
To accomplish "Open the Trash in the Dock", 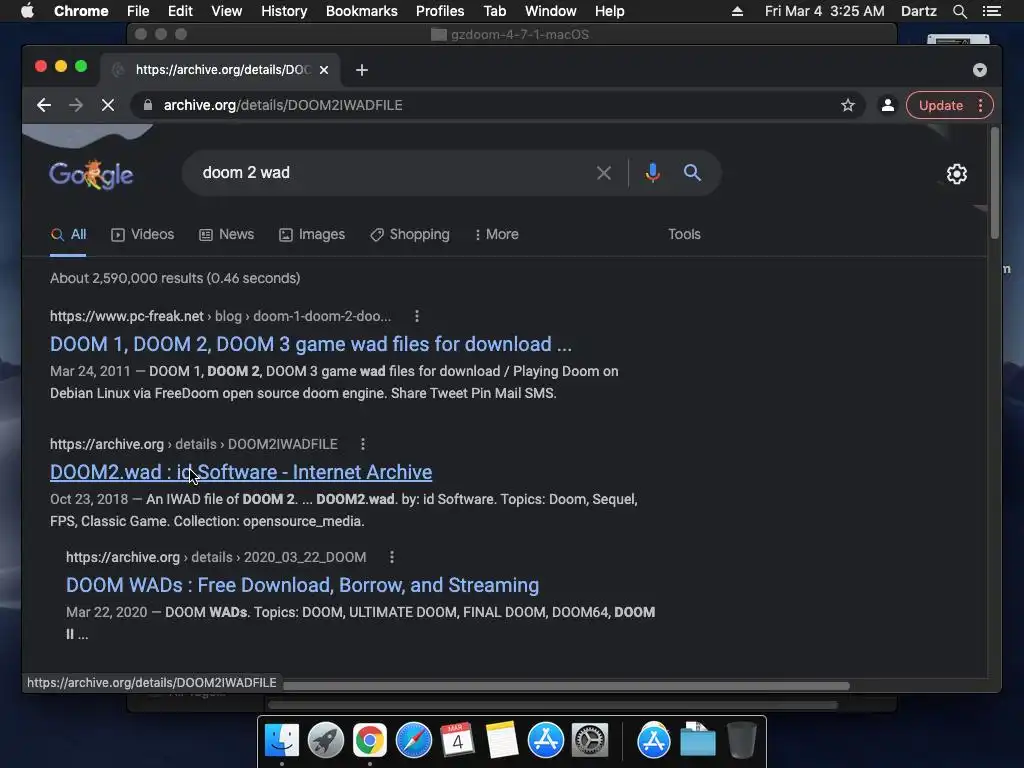I will tap(741, 741).
